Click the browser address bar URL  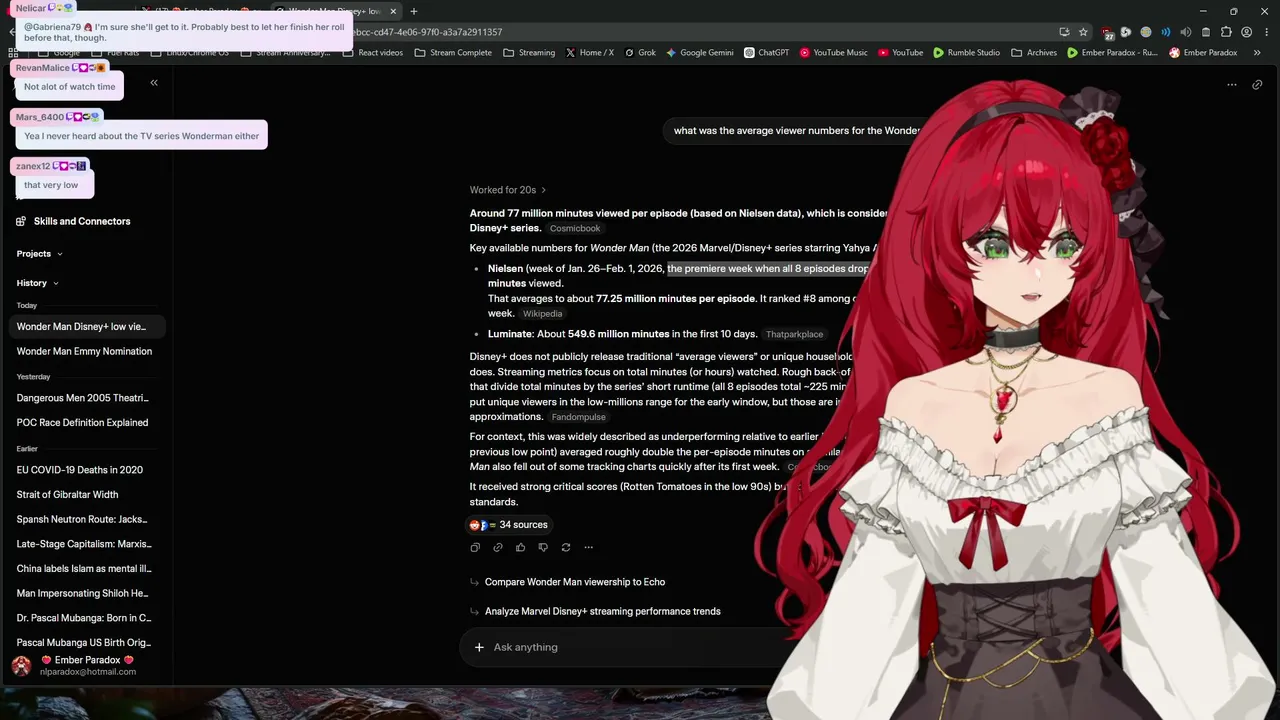[x=428, y=32]
